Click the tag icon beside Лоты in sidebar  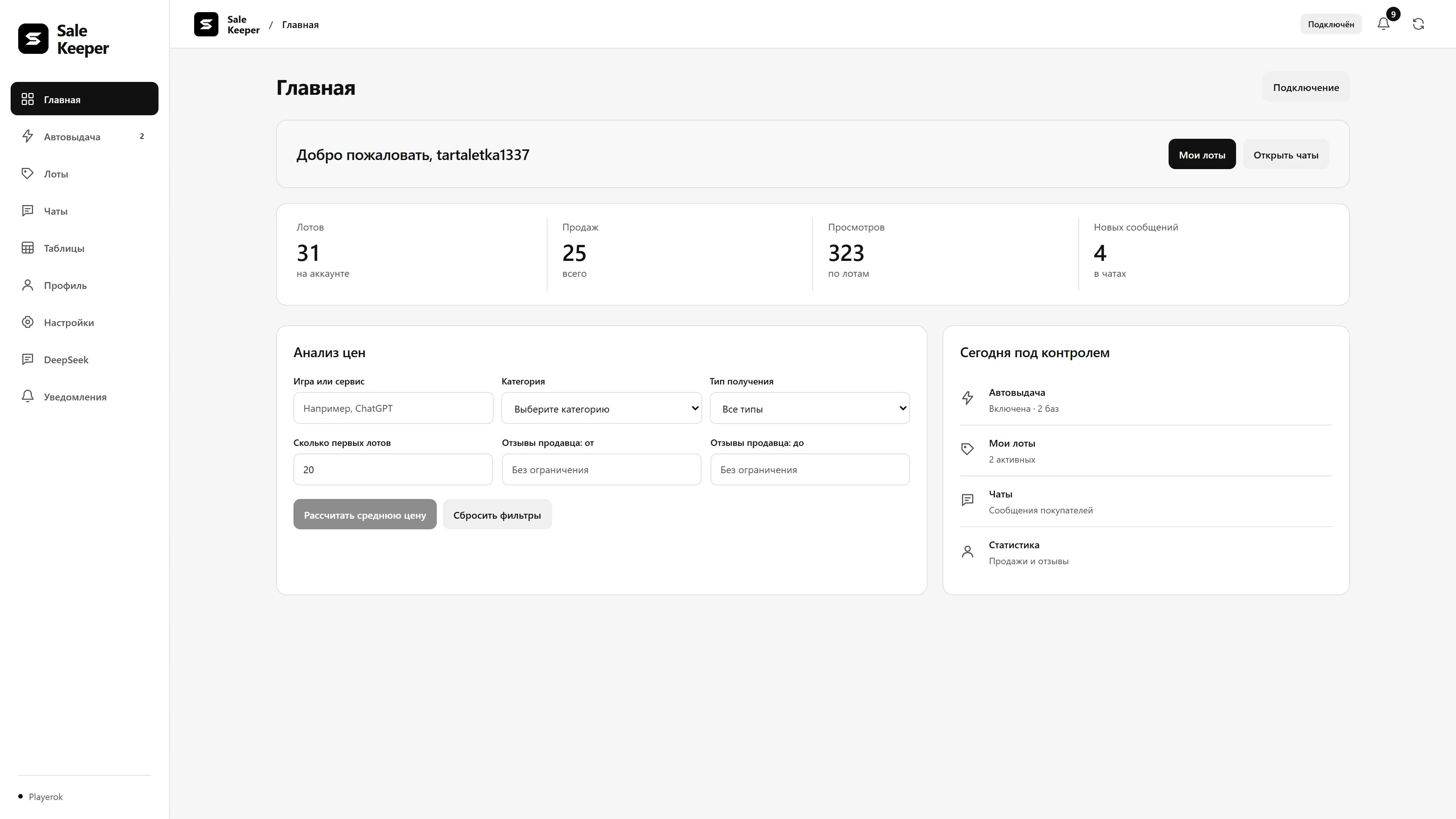pos(28,174)
